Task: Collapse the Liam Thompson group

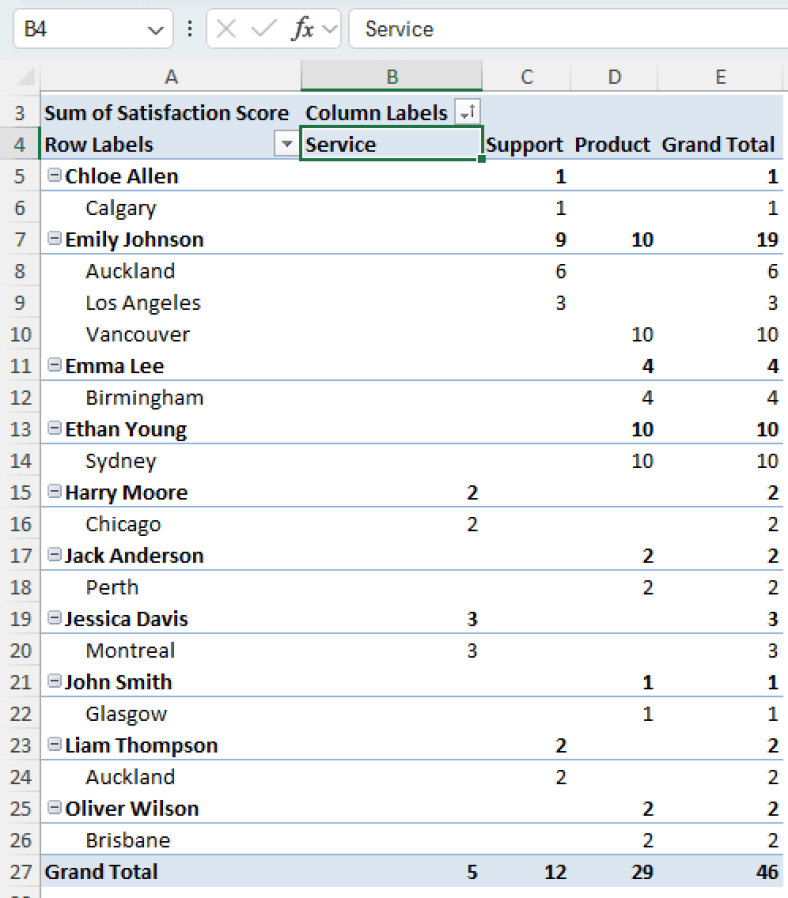Action: [54, 745]
